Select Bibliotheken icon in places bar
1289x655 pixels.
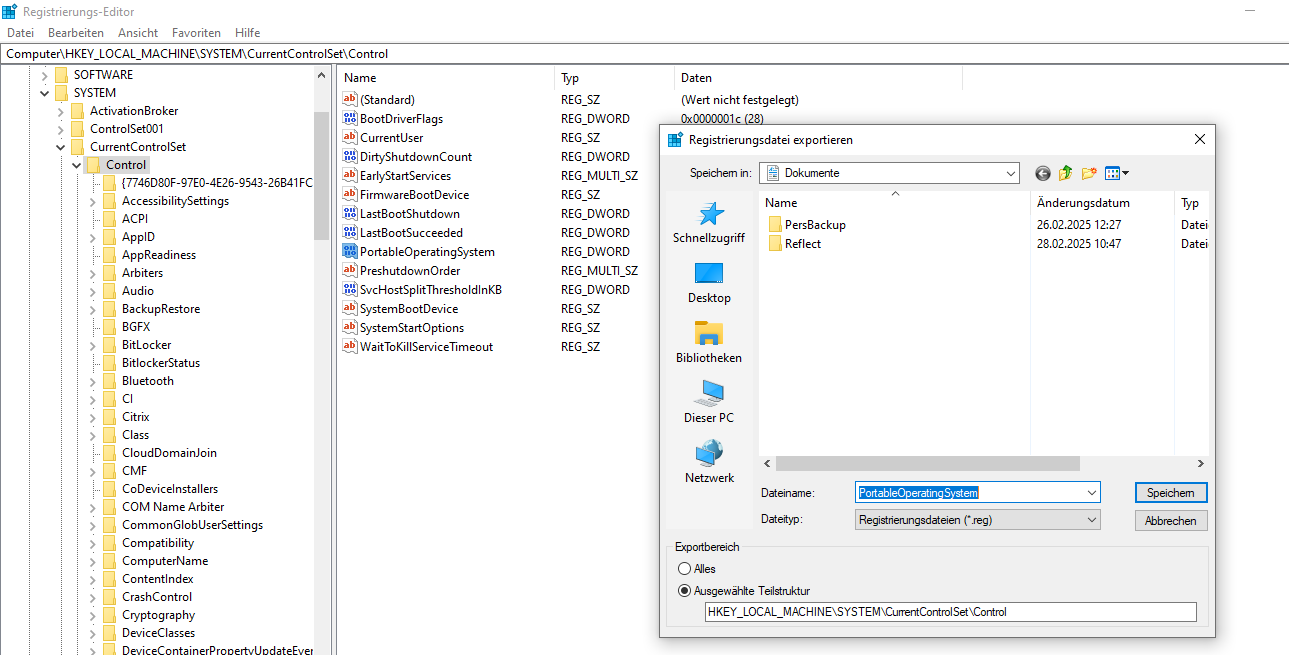[x=709, y=334]
